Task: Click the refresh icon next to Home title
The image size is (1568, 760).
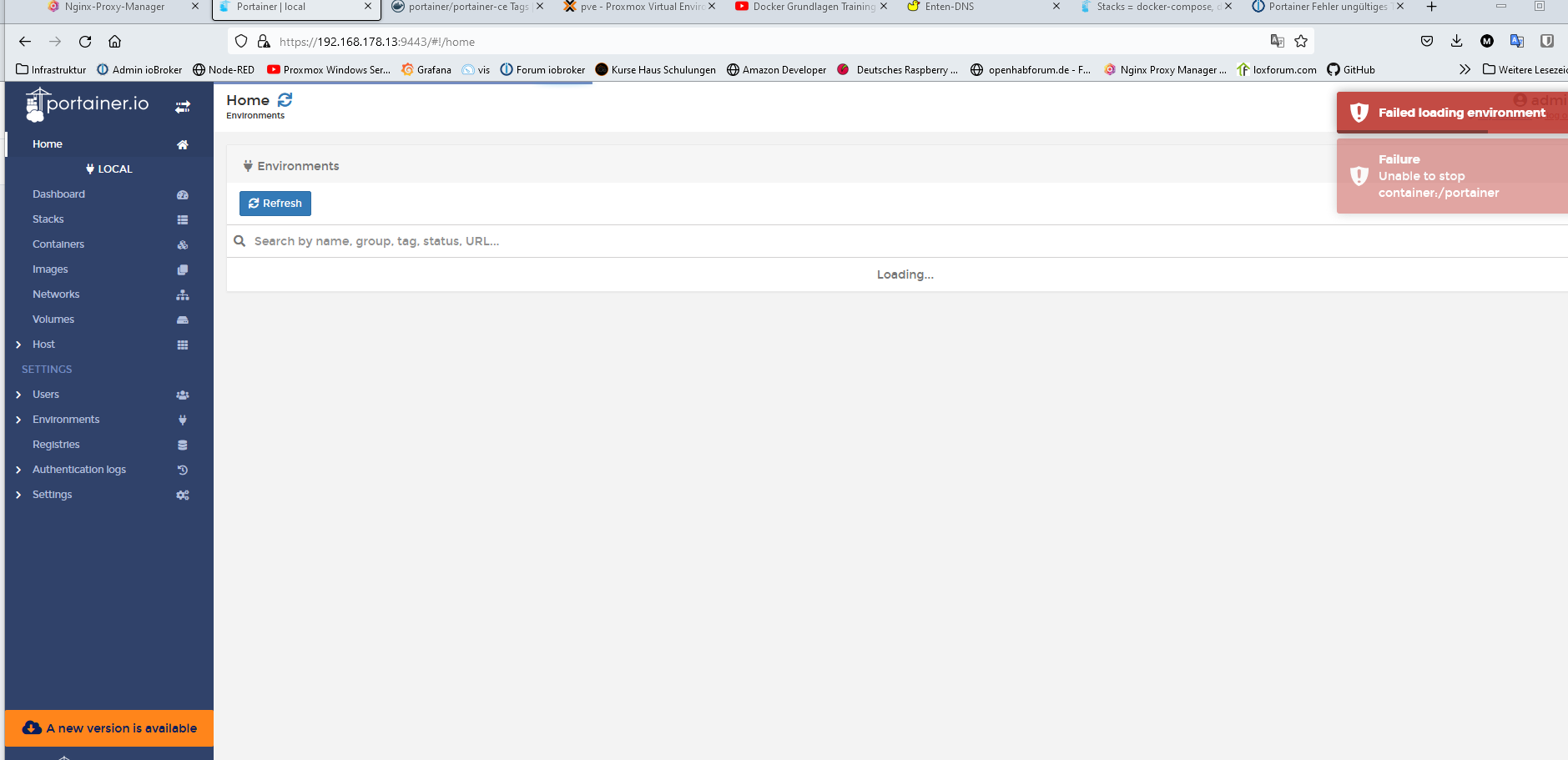Action: click(x=285, y=100)
